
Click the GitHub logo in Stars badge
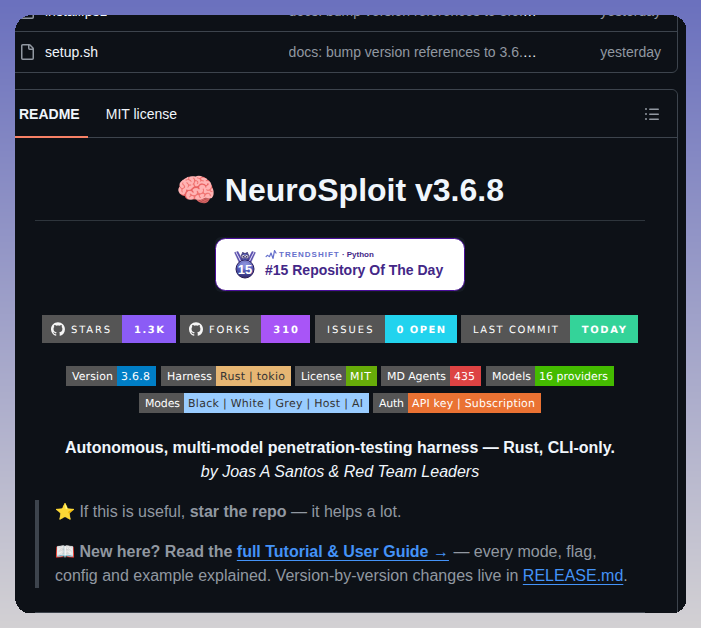pos(58,329)
